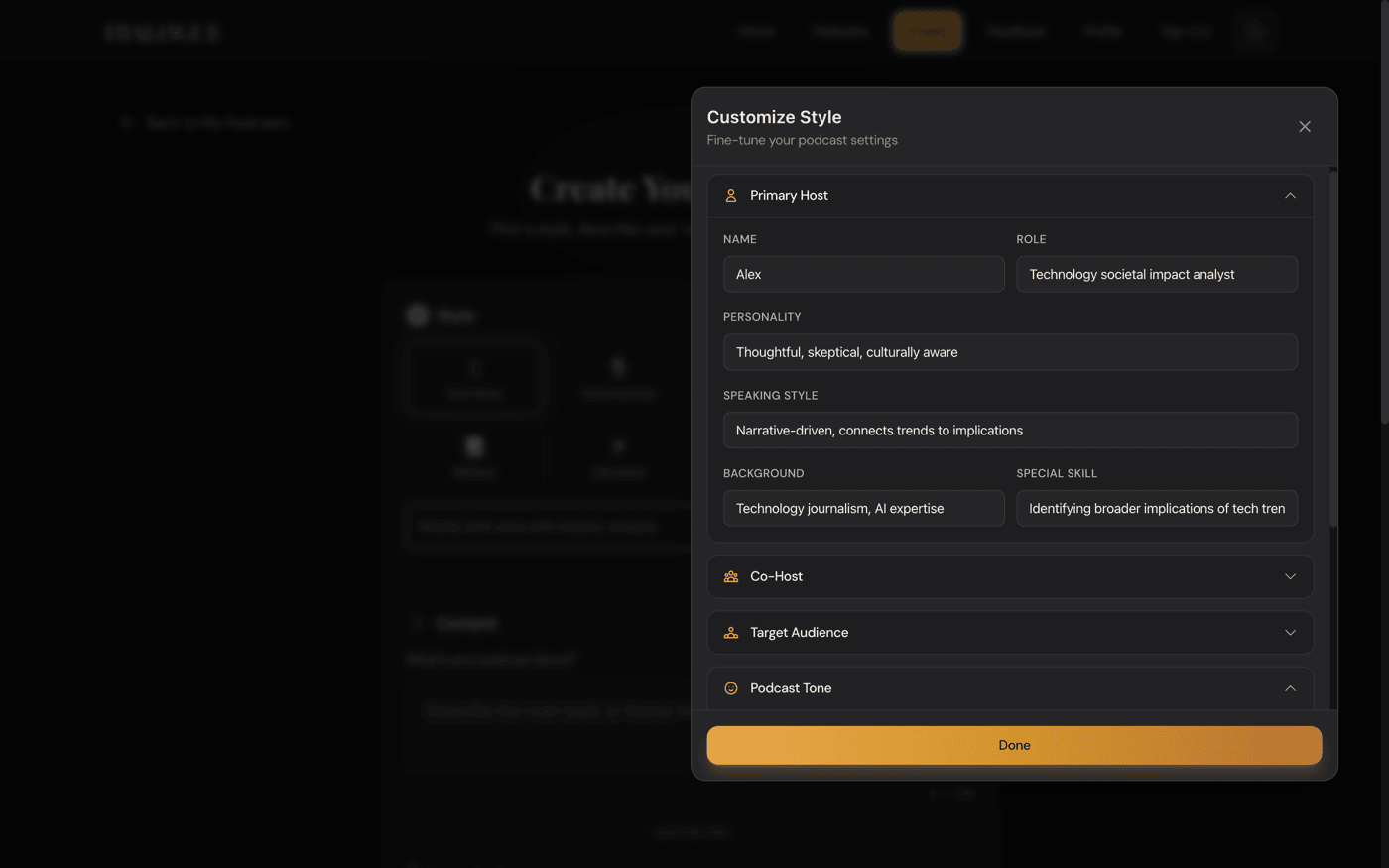Screen dimensions: 1389x868
Task: Collapse the Podcast Tone section chevron
Action: pos(1290,688)
